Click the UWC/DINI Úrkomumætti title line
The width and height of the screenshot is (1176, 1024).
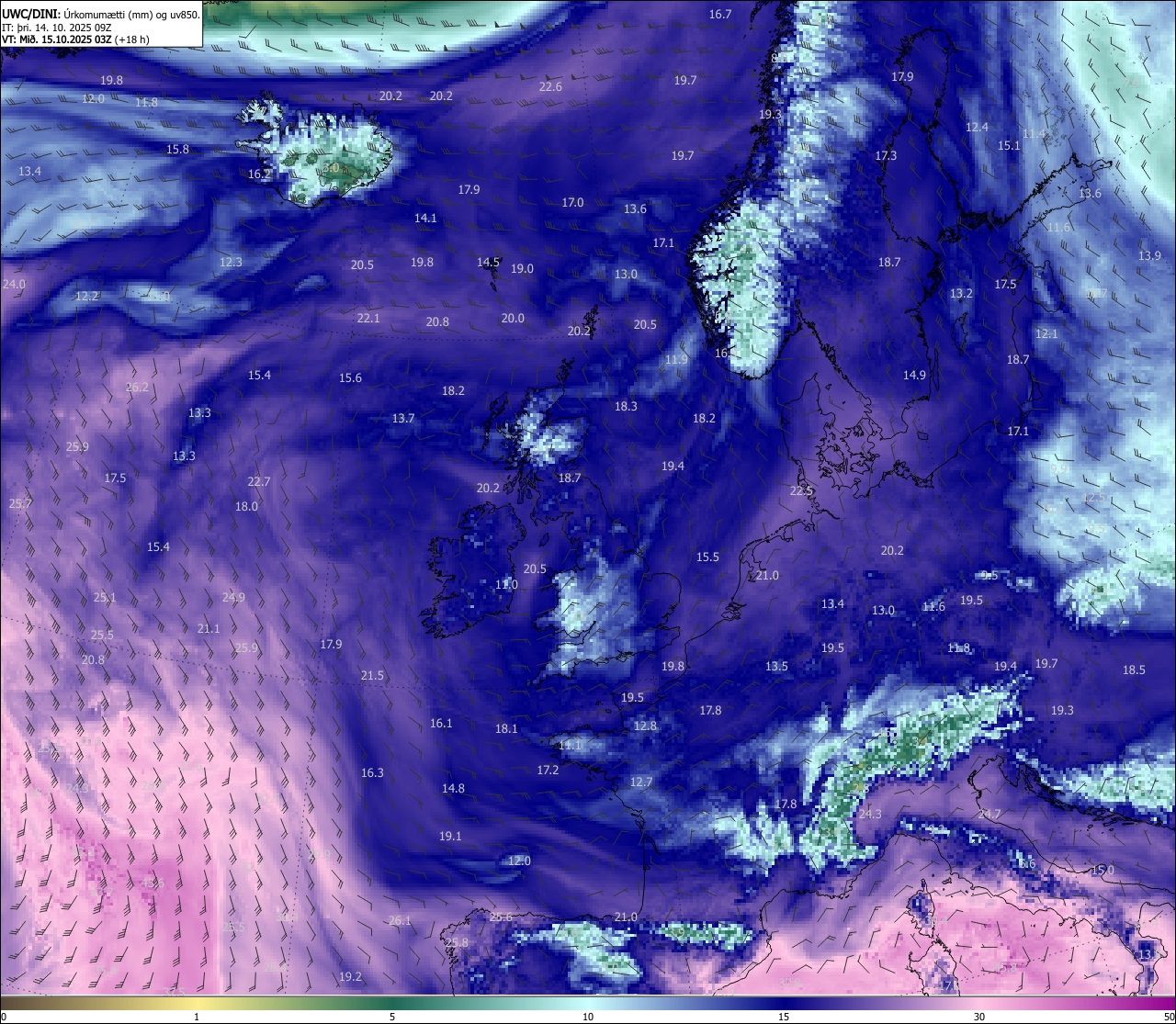click(101, 15)
